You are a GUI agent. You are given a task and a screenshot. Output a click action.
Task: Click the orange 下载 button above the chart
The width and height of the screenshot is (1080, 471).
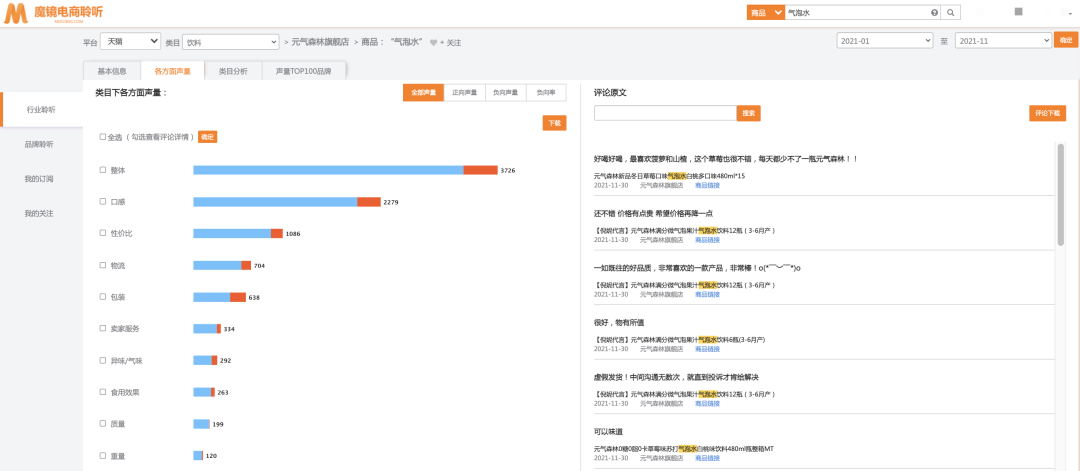[554, 123]
